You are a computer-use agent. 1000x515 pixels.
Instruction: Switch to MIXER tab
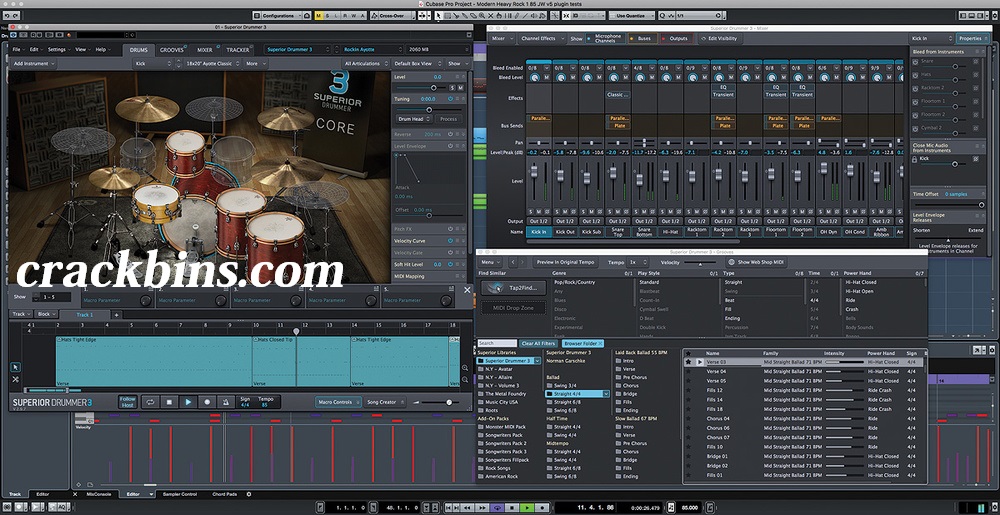pyautogui.click(x=205, y=50)
